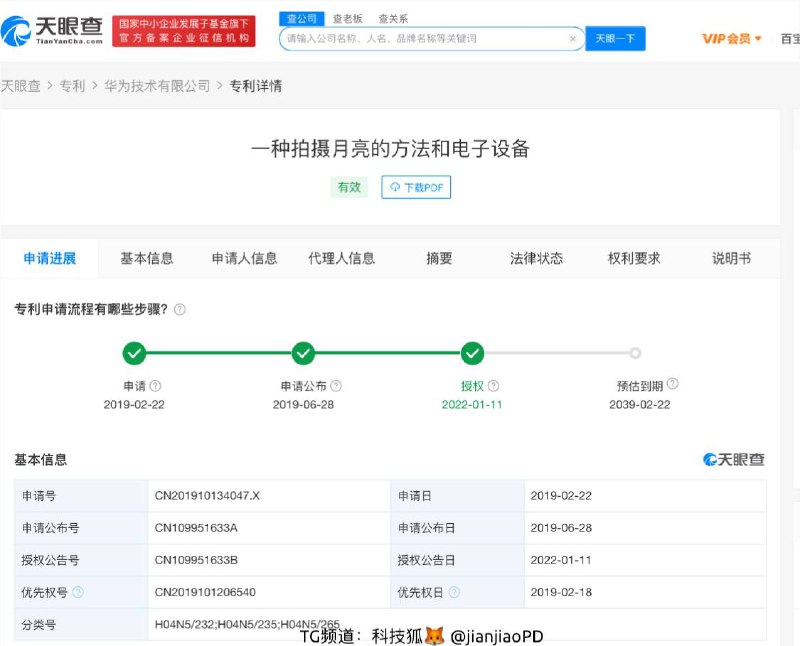
Task: Switch to the 查老板 search tab
Action: click(x=345, y=18)
